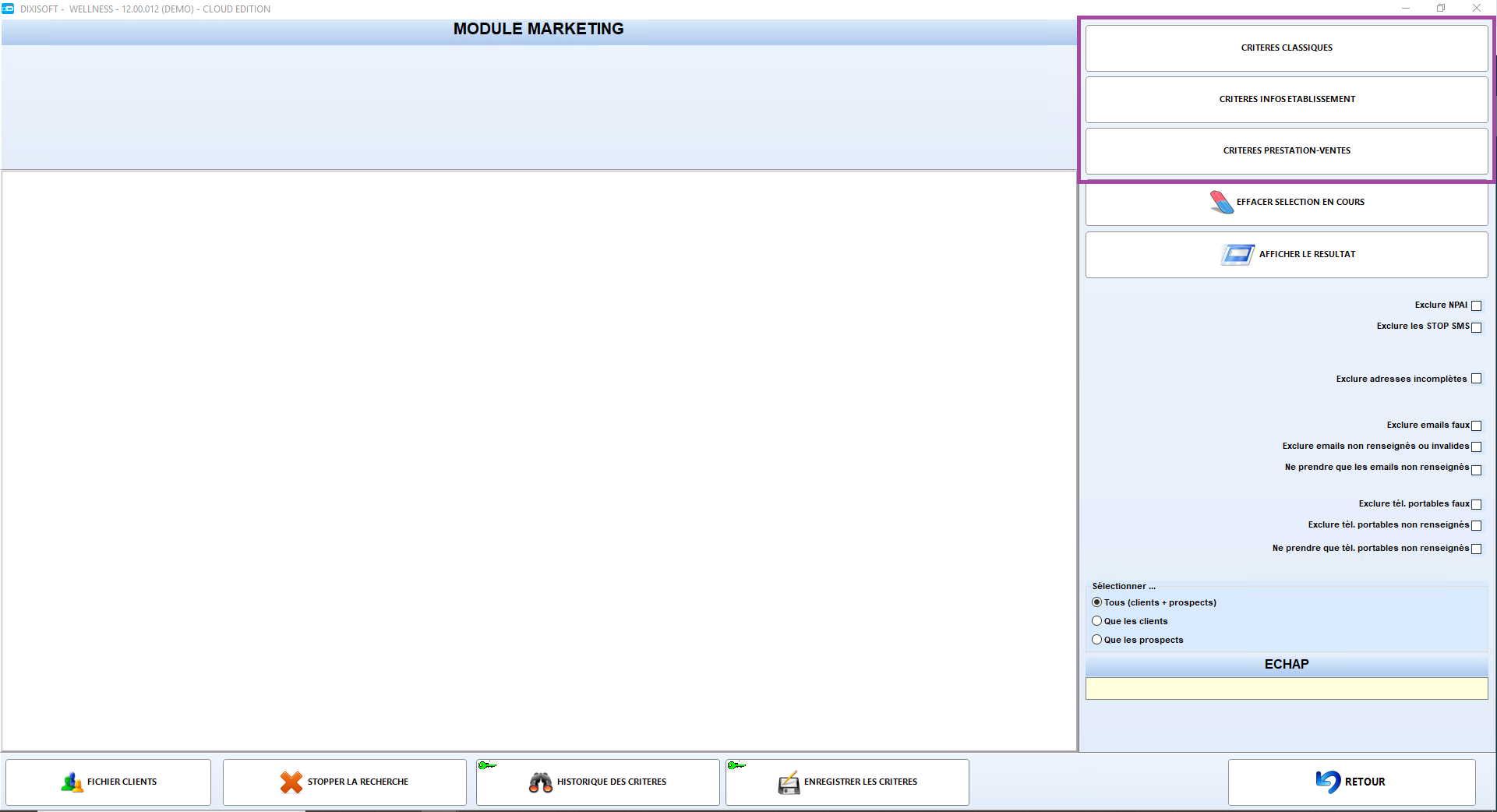This screenshot has width=1497, height=812.
Task: Enable Exclure tél. portables faux
Action: pyautogui.click(x=1476, y=504)
